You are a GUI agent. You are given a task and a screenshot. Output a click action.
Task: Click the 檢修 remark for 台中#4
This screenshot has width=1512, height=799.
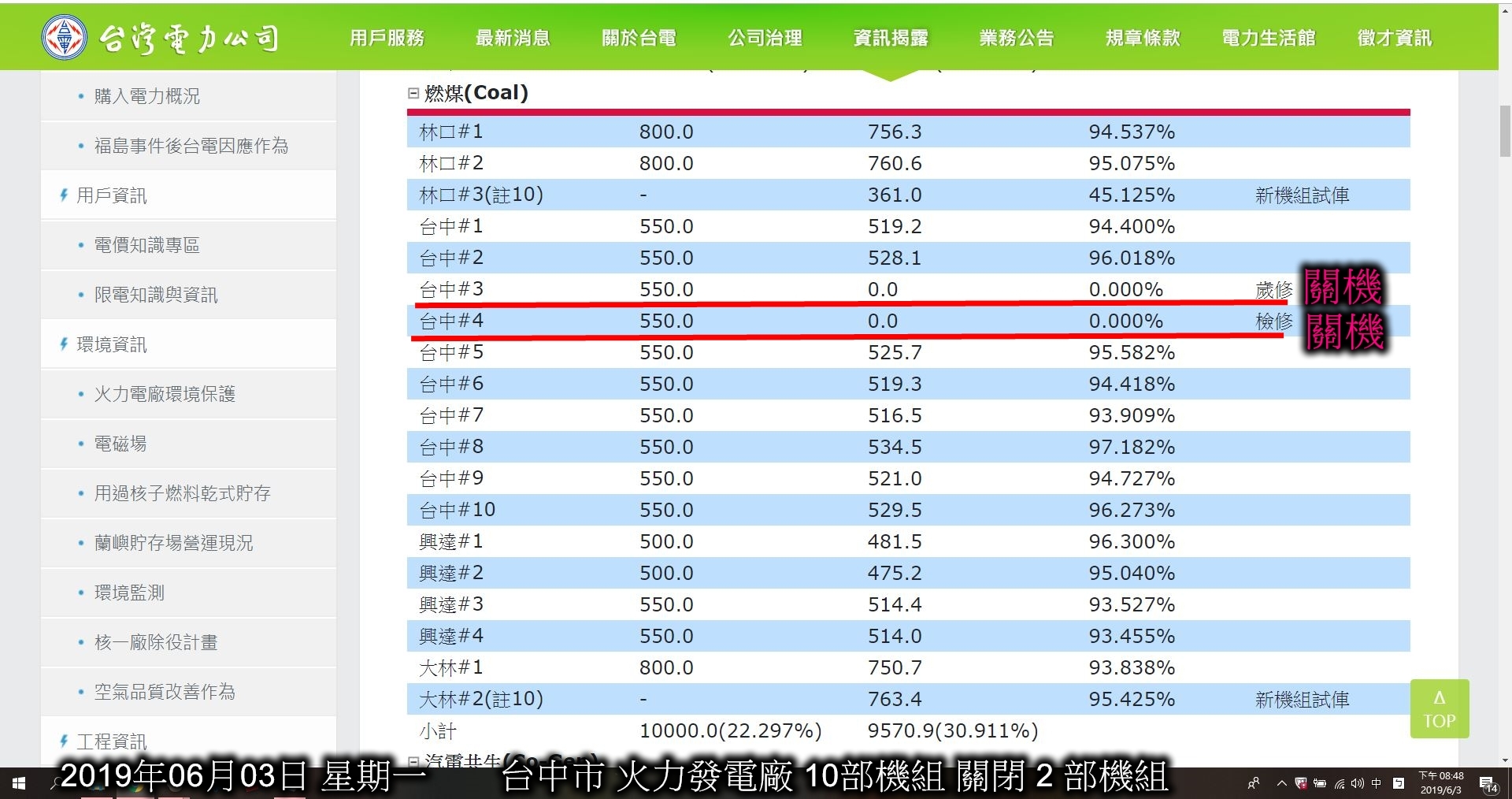[1274, 321]
